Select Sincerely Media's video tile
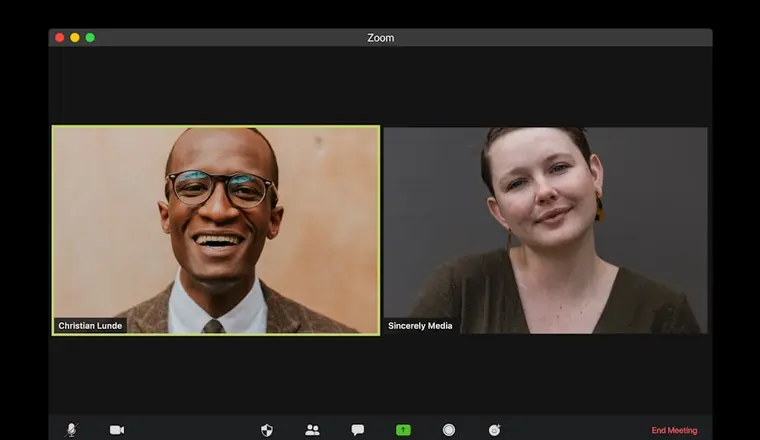760x440 pixels. (x=545, y=230)
